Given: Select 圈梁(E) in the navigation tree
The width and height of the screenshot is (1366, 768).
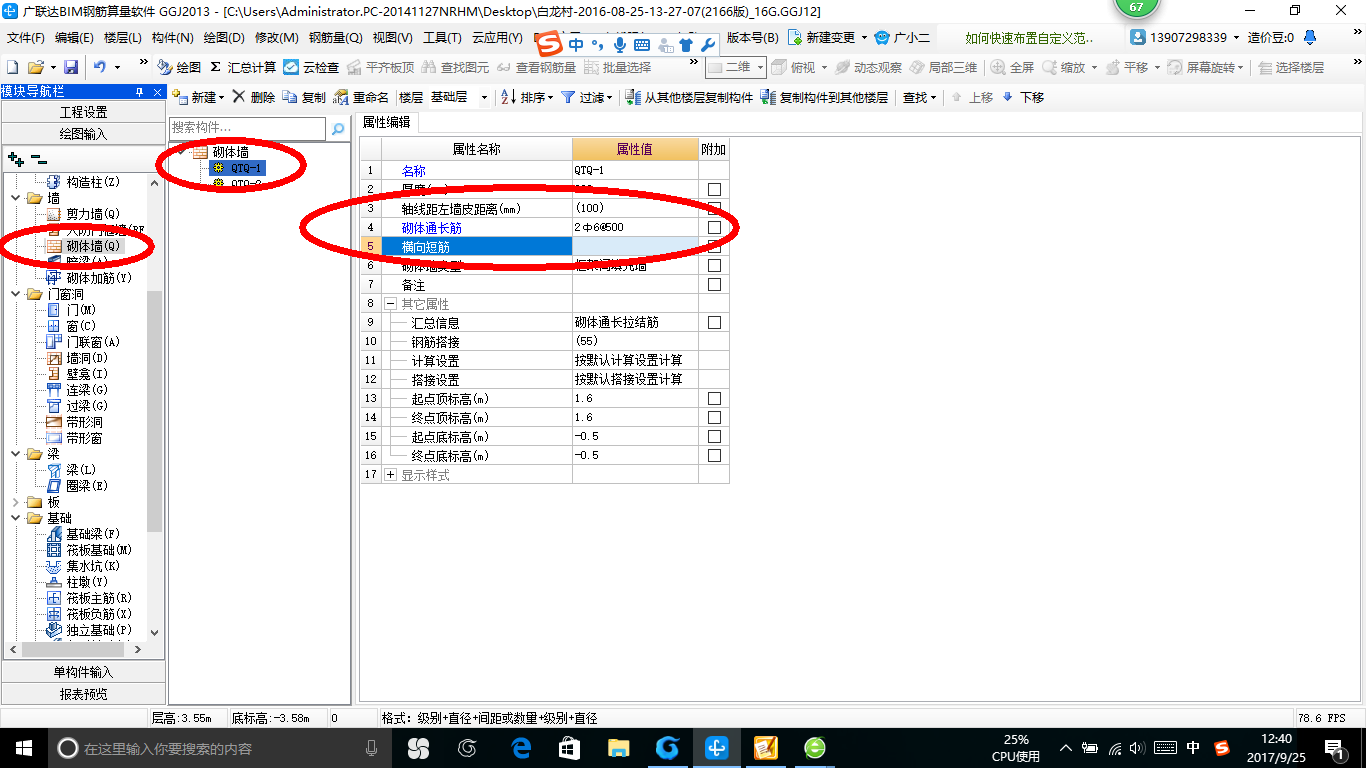Looking at the screenshot, I should click(x=87, y=486).
